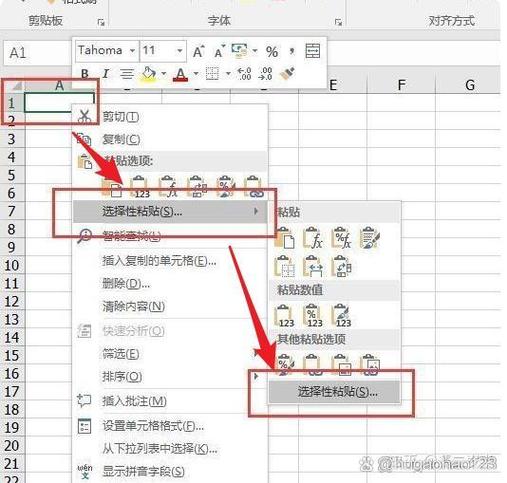Click paste formatting icon in context menu
The width and height of the screenshot is (507, 483).
click(x=226, y=187)
